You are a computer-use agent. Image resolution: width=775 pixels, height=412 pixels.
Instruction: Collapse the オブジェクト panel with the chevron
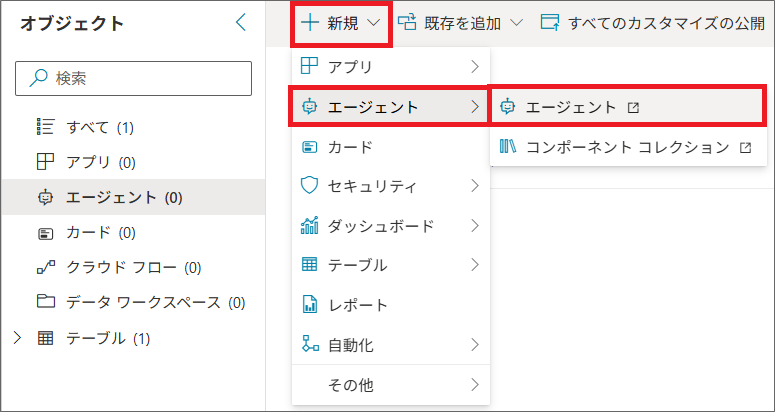(x=241, y=23)
